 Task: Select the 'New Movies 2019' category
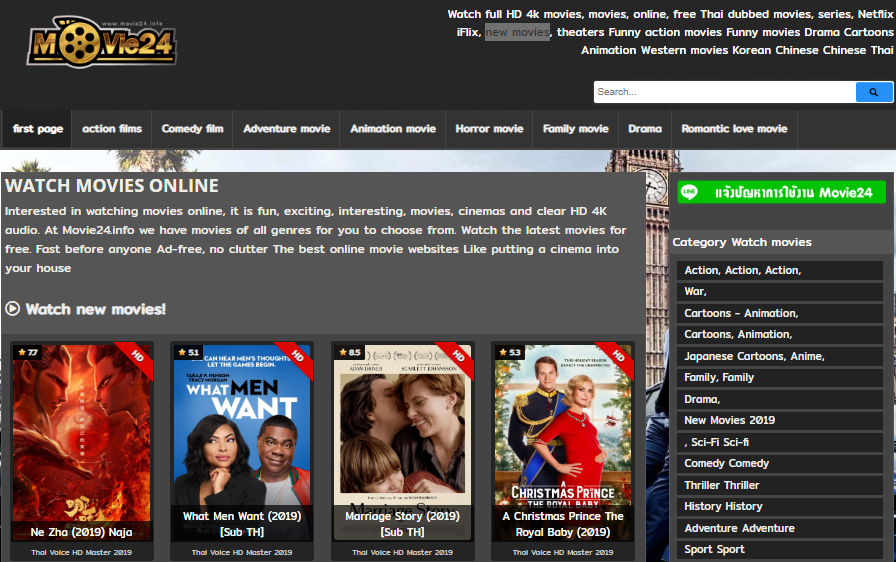coord(780,420)
